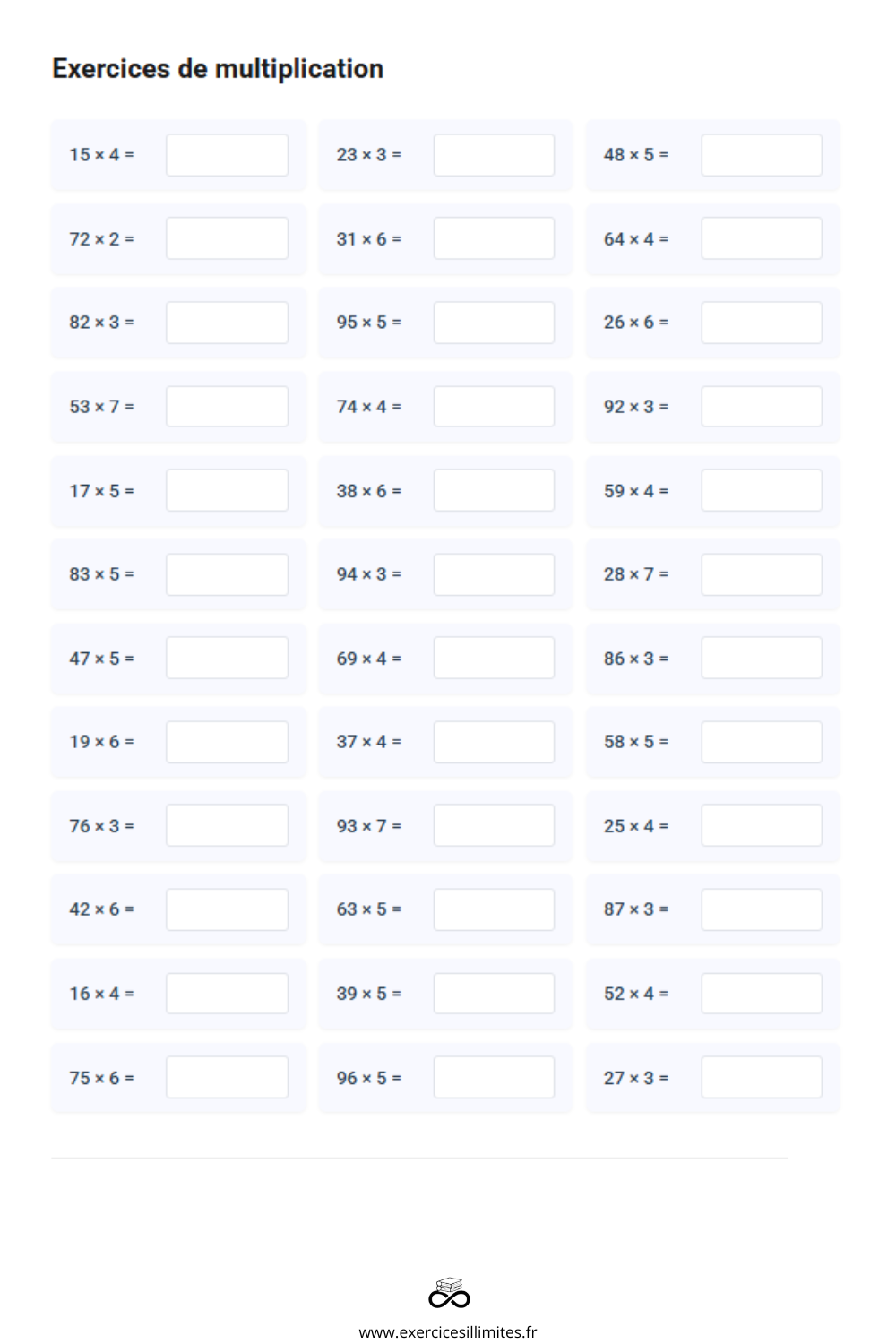
Task: Focus the answer field for 16 × 4
Action: pos(227,994)
